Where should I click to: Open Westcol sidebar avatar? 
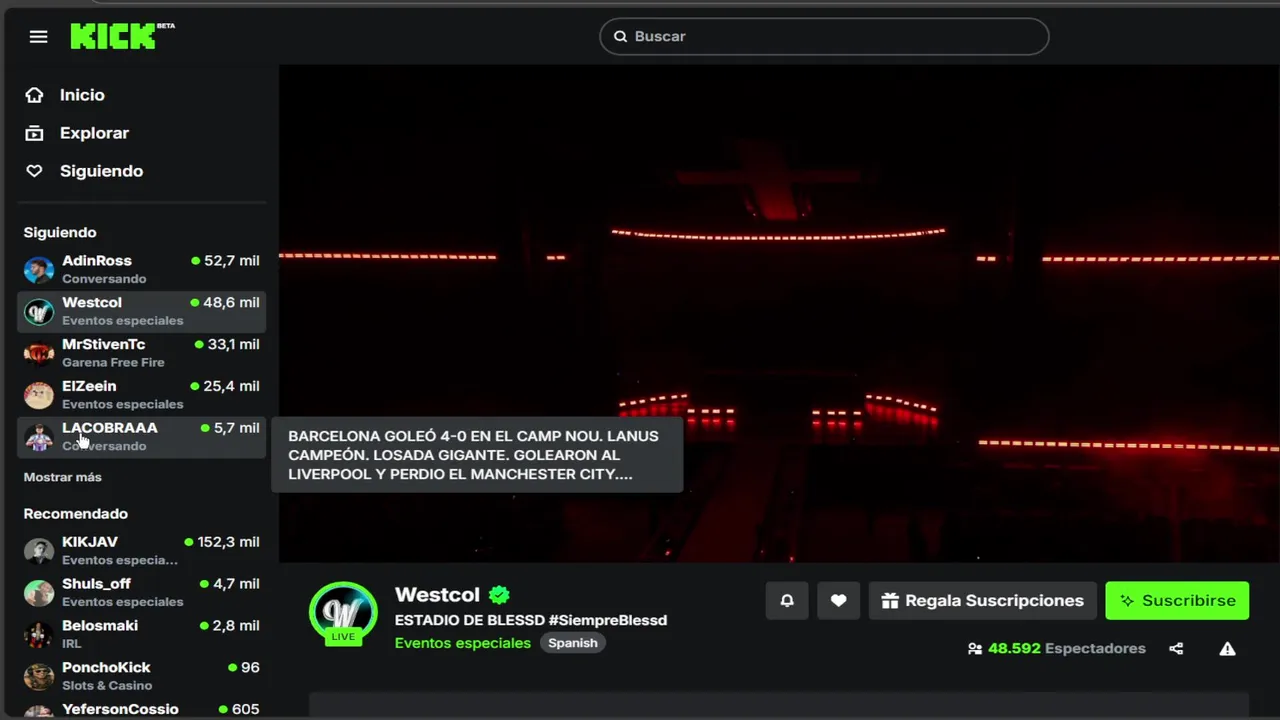[x=39, y=312]
